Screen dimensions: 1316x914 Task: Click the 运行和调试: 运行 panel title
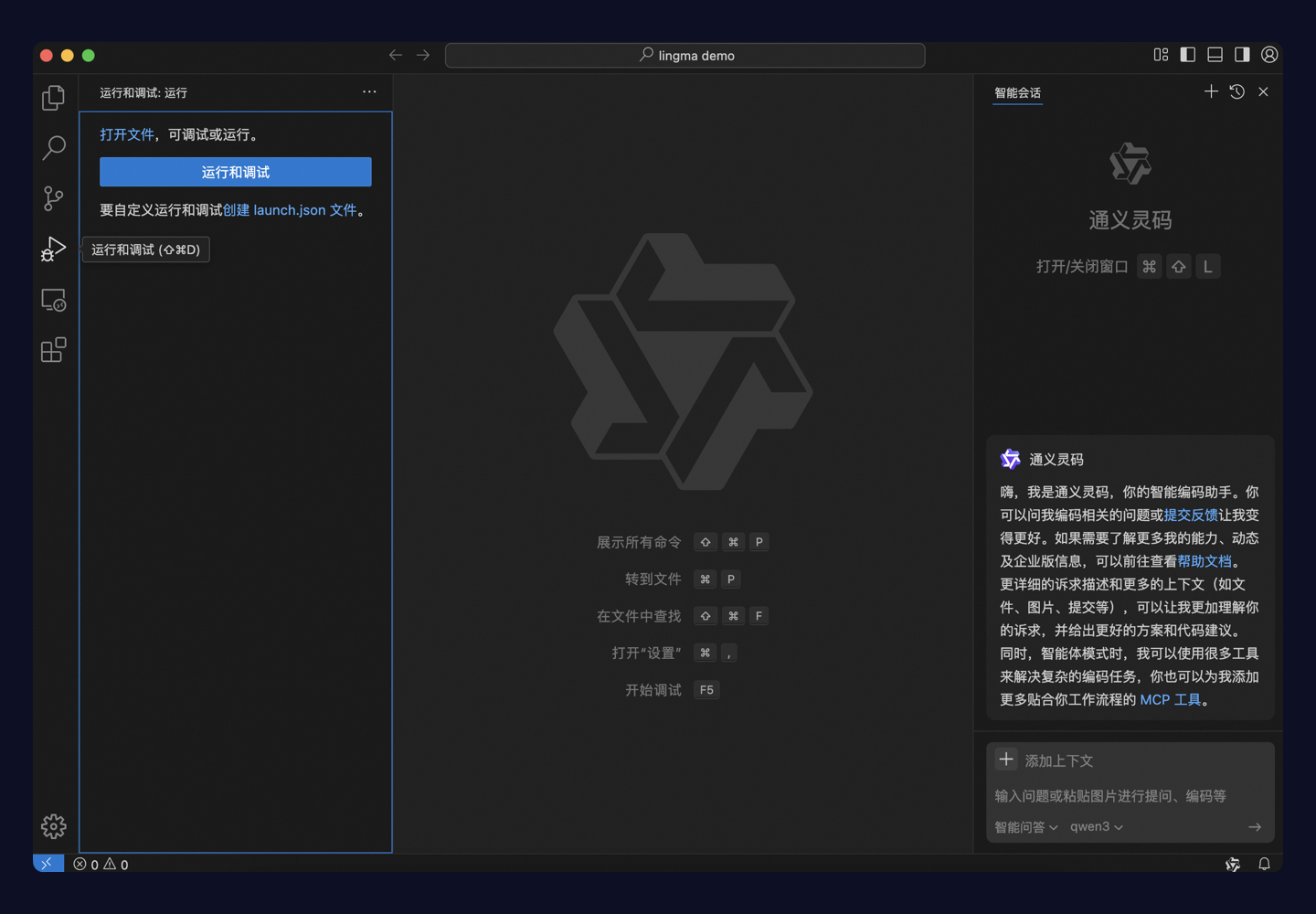pyautogui.click(x=143, y=92)
